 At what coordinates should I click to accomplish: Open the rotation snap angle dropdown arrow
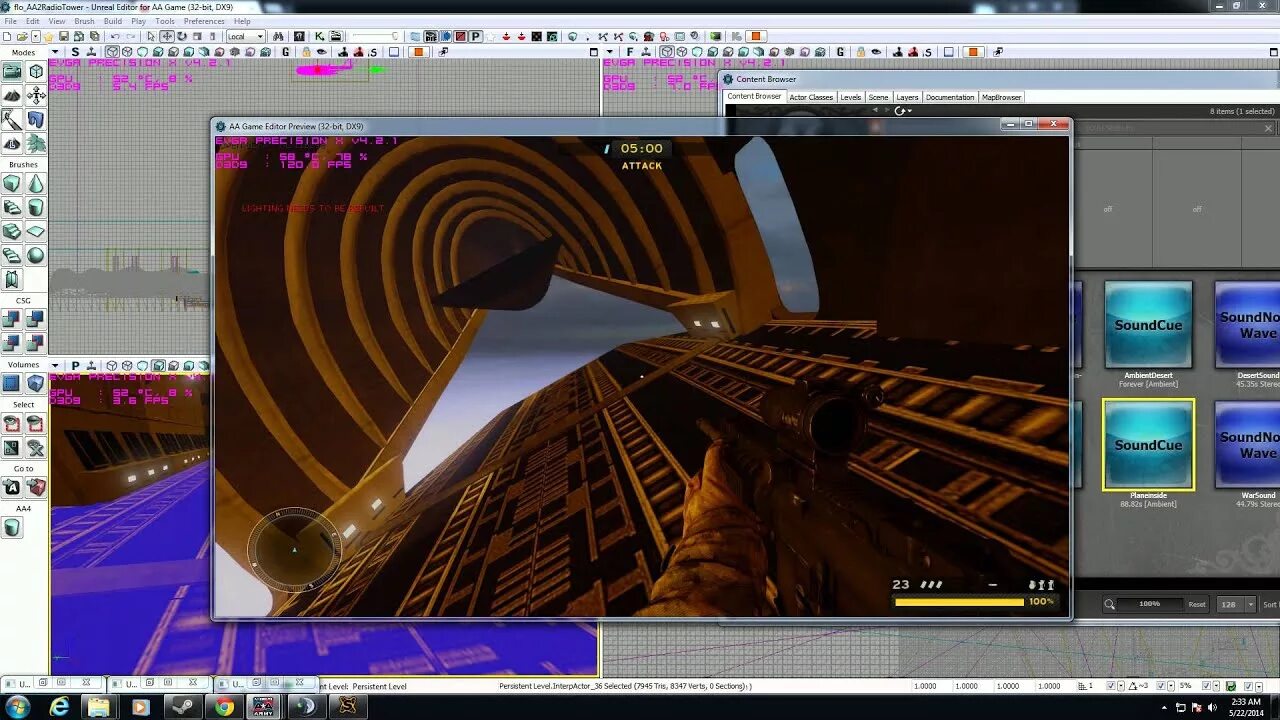(x=1170, y=686)
